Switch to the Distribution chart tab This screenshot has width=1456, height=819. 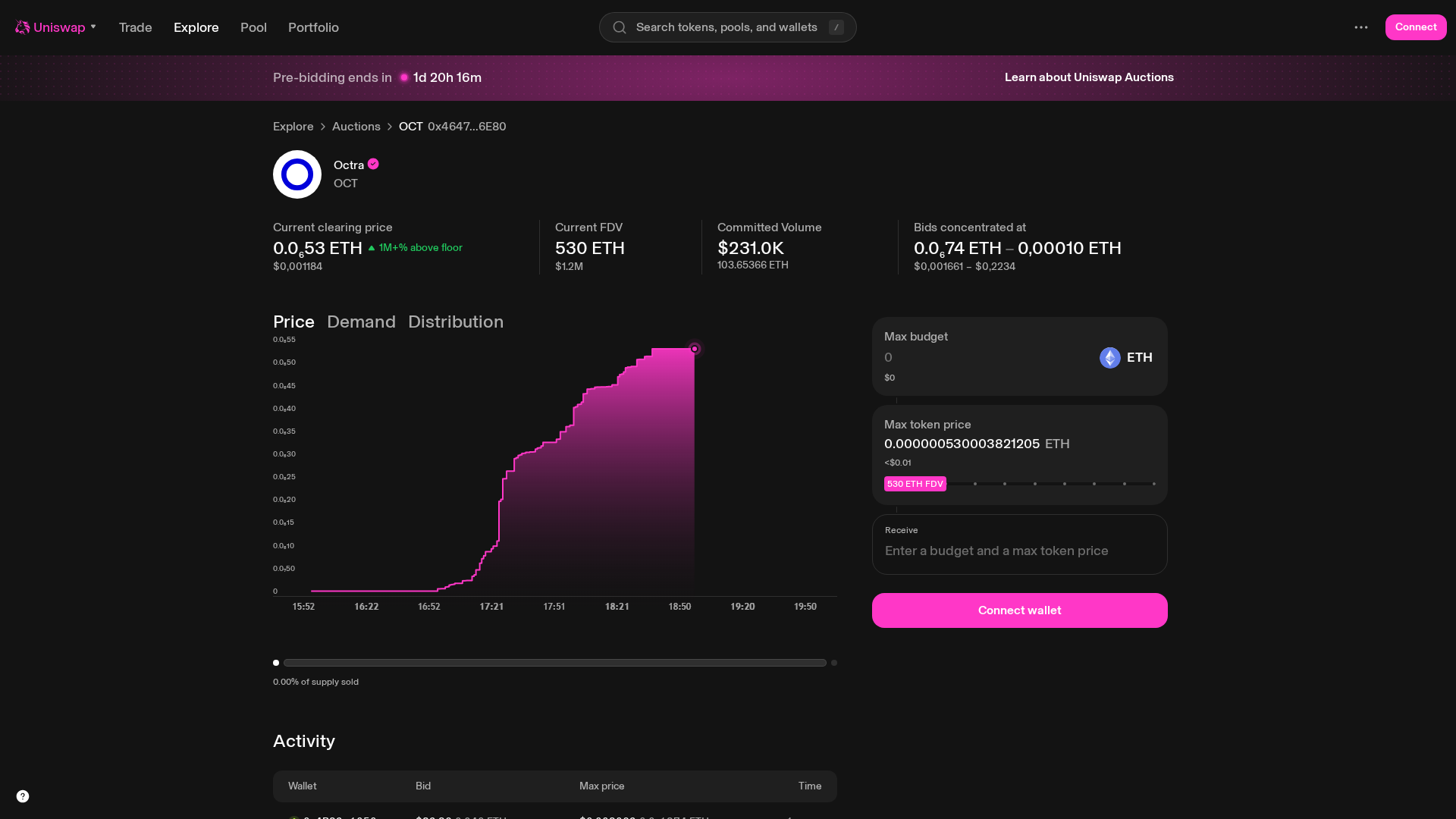pyautogui.click(x=456, y=322)
